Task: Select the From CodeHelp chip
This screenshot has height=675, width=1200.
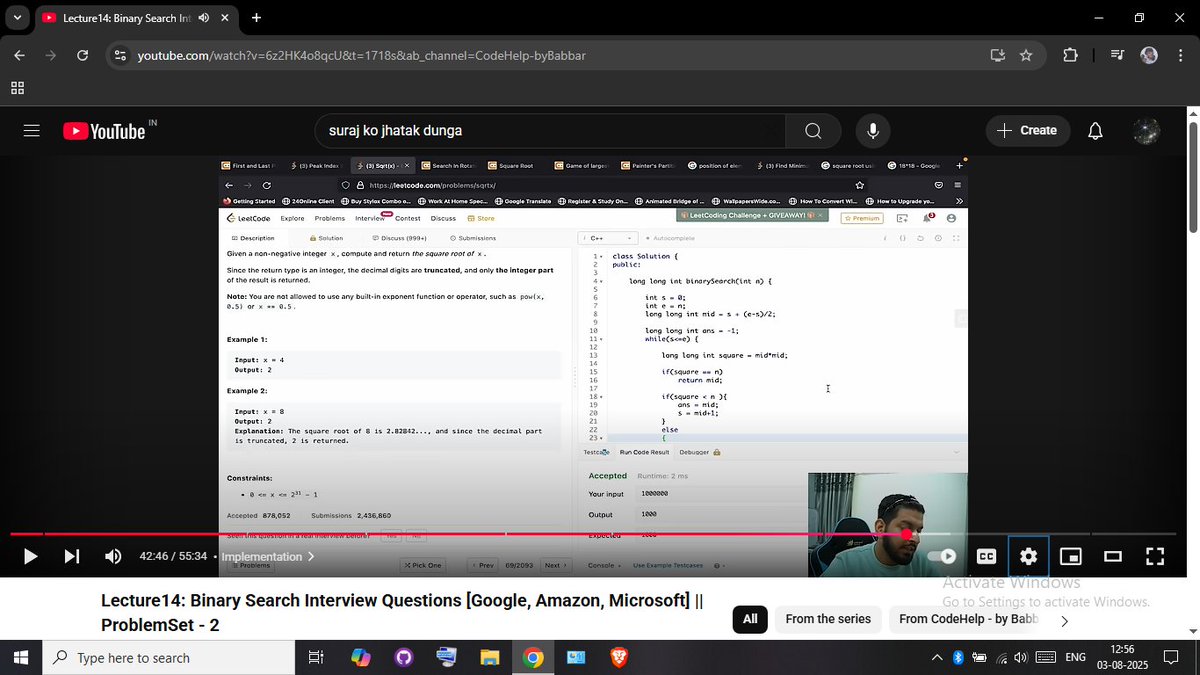Action: point(968,619)
